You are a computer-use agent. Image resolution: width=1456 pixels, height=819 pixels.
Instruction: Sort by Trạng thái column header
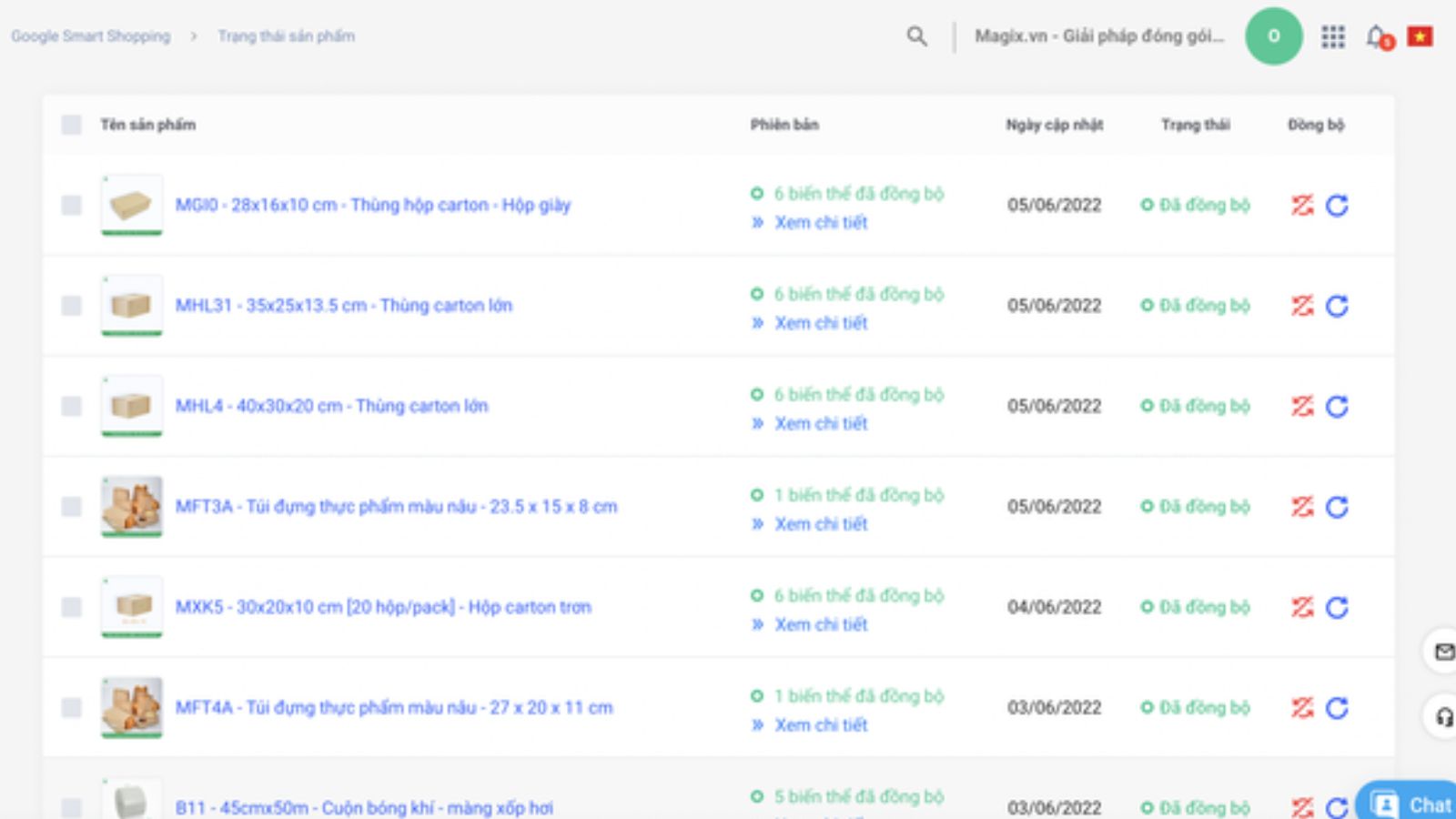click(1195, 125)
